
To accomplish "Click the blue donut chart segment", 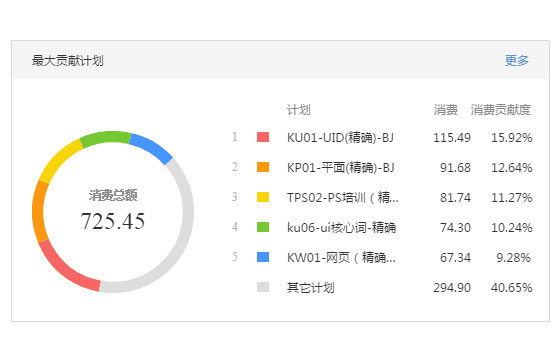I will coord(153,148).
